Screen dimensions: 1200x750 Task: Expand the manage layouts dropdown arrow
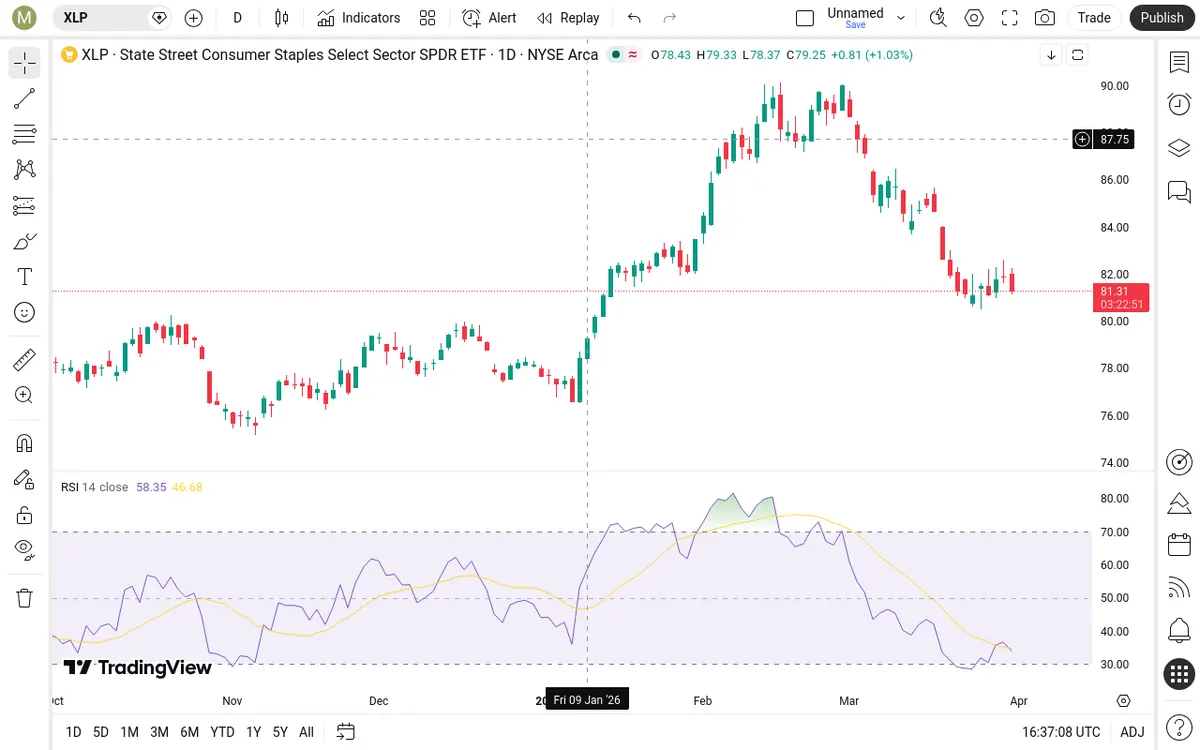[x=901, y=17]
